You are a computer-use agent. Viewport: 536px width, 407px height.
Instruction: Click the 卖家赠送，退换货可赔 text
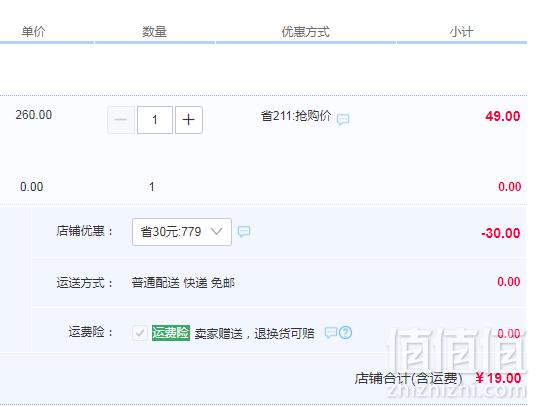click(254, 333)
